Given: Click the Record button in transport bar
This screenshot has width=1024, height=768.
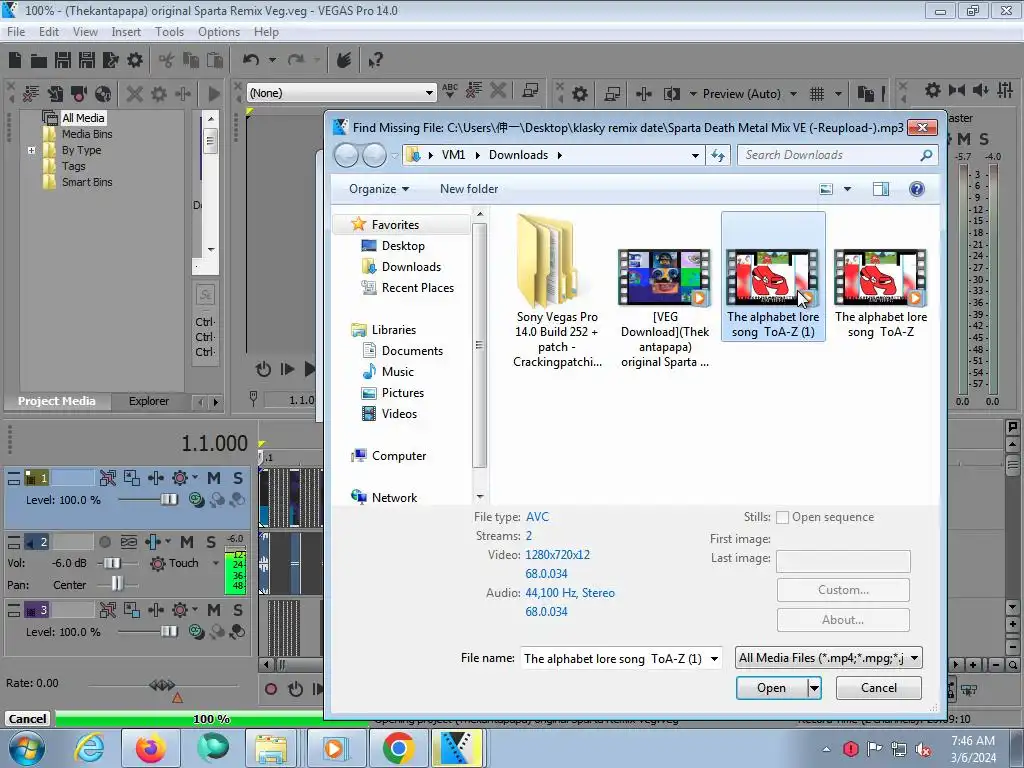Looking at the screenshot, I should click(271, 689).
